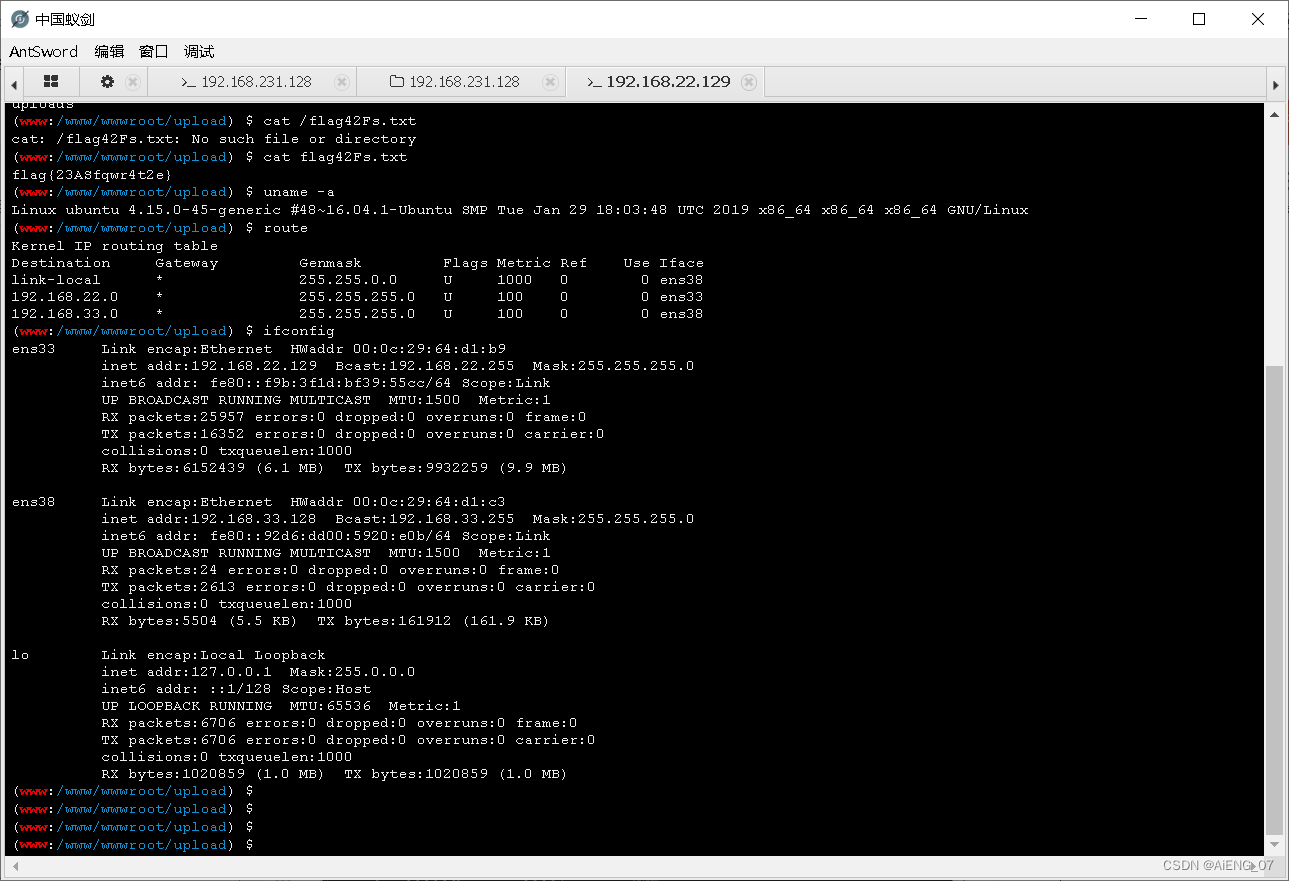Click the flag{23ASfqwr4t2e} output line
This screenshot has width=1289, height=881.
point(92,175)
